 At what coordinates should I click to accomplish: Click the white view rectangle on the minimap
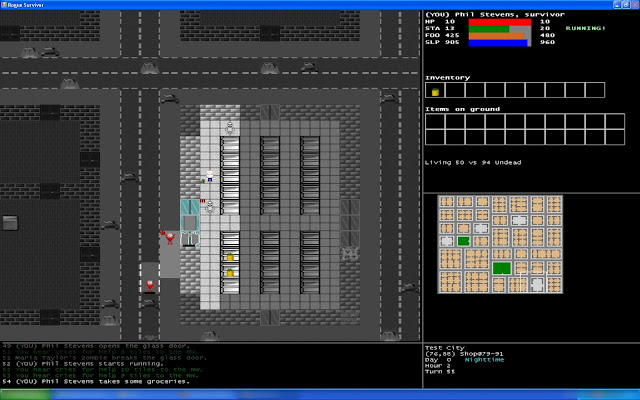[x=533, y=281]
